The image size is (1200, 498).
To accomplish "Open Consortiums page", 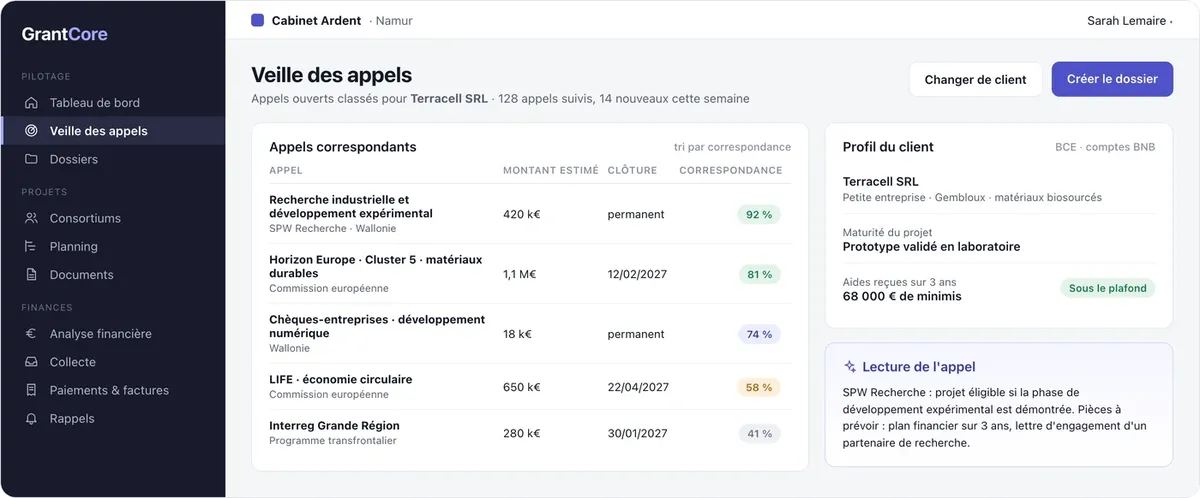I will tap(112, 218).
